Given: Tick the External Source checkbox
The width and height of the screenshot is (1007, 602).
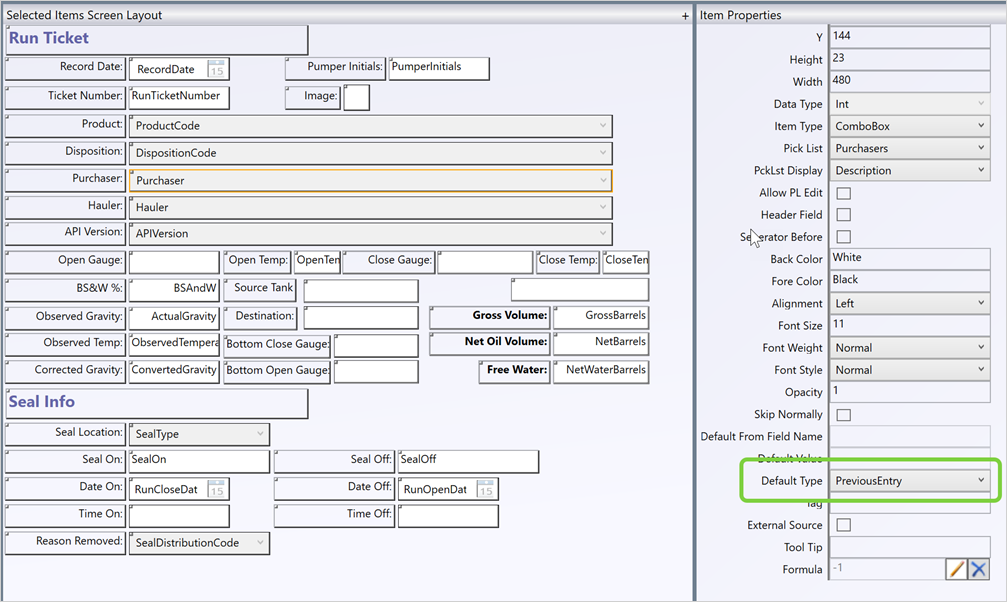Looking at the screenshot, I should [843, 525].
